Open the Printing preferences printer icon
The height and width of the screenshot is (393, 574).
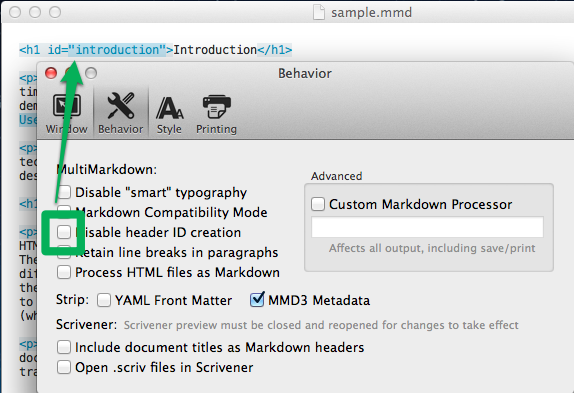tap(217, 106)
